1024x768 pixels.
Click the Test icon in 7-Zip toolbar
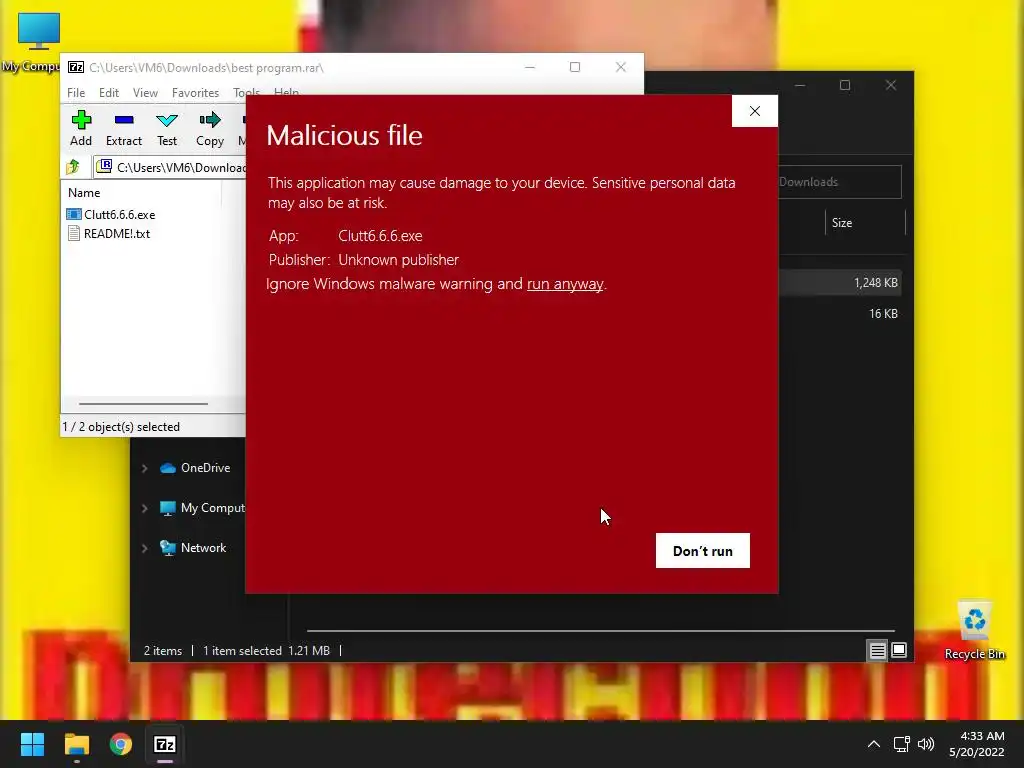pyautogui.click(x=167, y=128)
